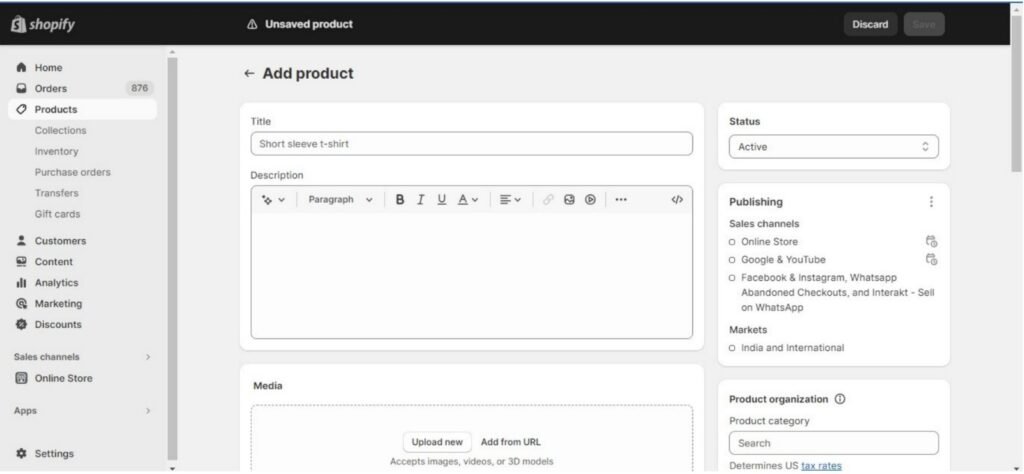The image size is (1024, 474).
Task: Open Collections in the sidebar
Action: [x=61, y=130]
